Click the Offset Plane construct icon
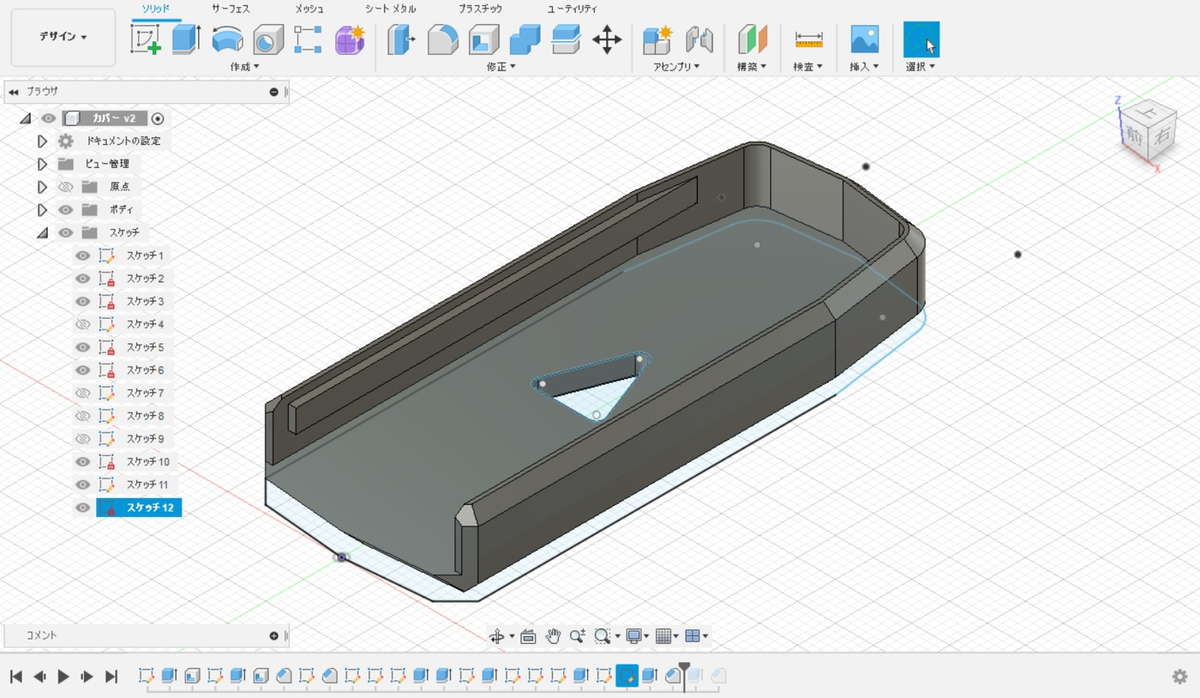Image resolution: width=1200 pixels, height=698 pixels. (751, 40)
